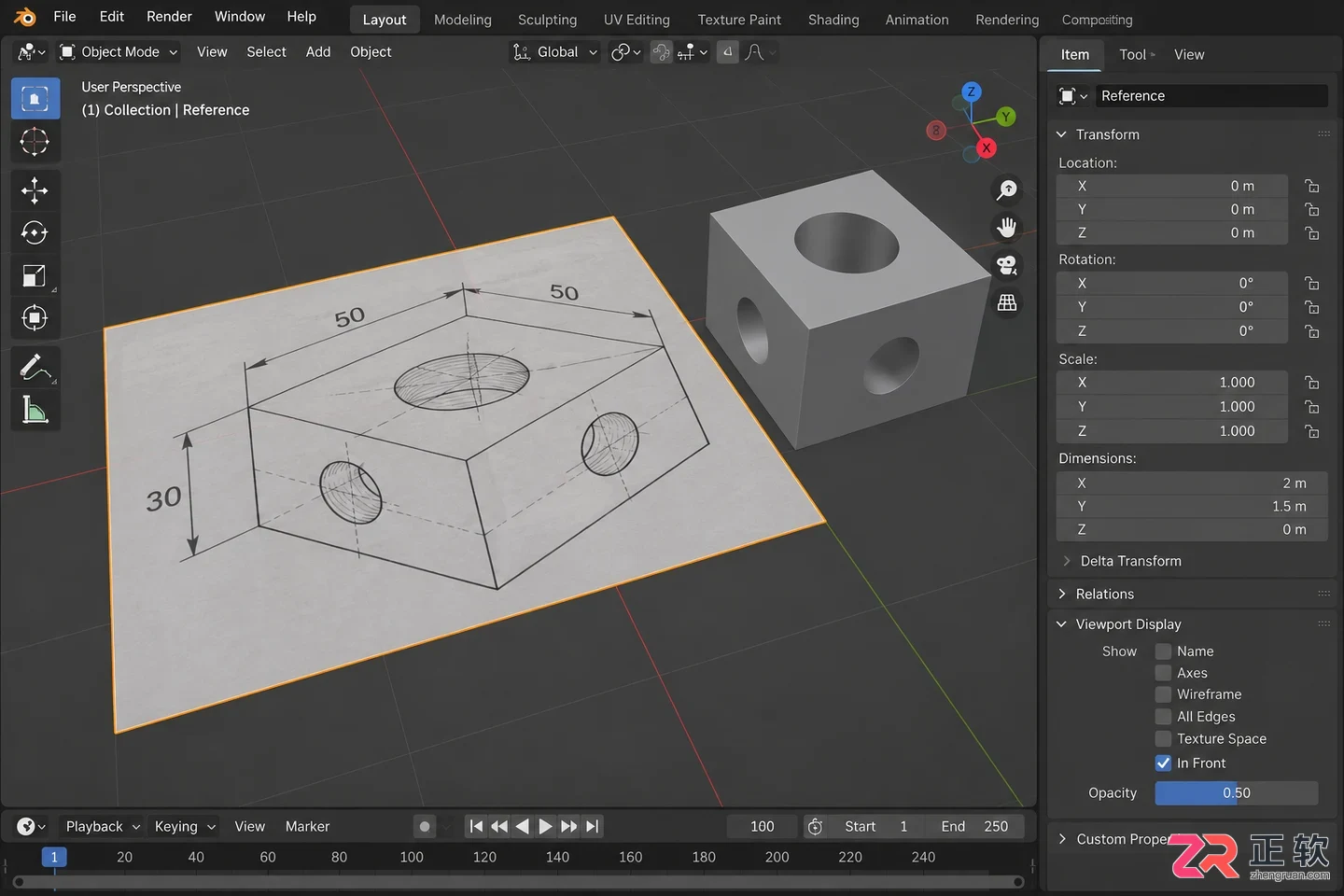Pick the Scale tool
Screen dimensions: 1344x896
(x=35, y=275)
